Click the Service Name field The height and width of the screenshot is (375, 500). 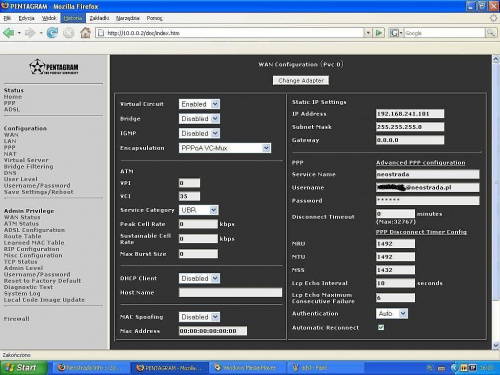click(428, 174)
